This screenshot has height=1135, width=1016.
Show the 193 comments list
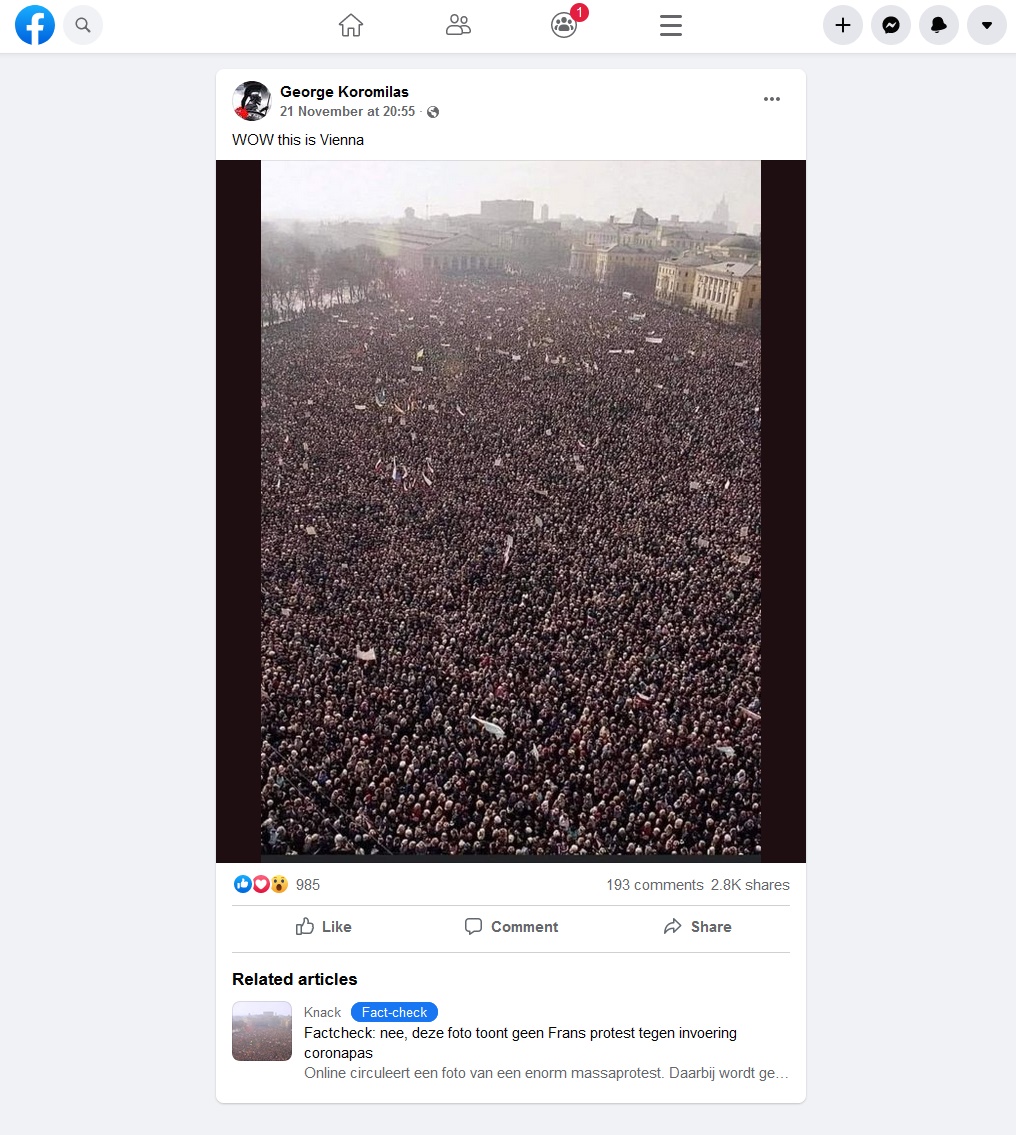pos(655,885)
